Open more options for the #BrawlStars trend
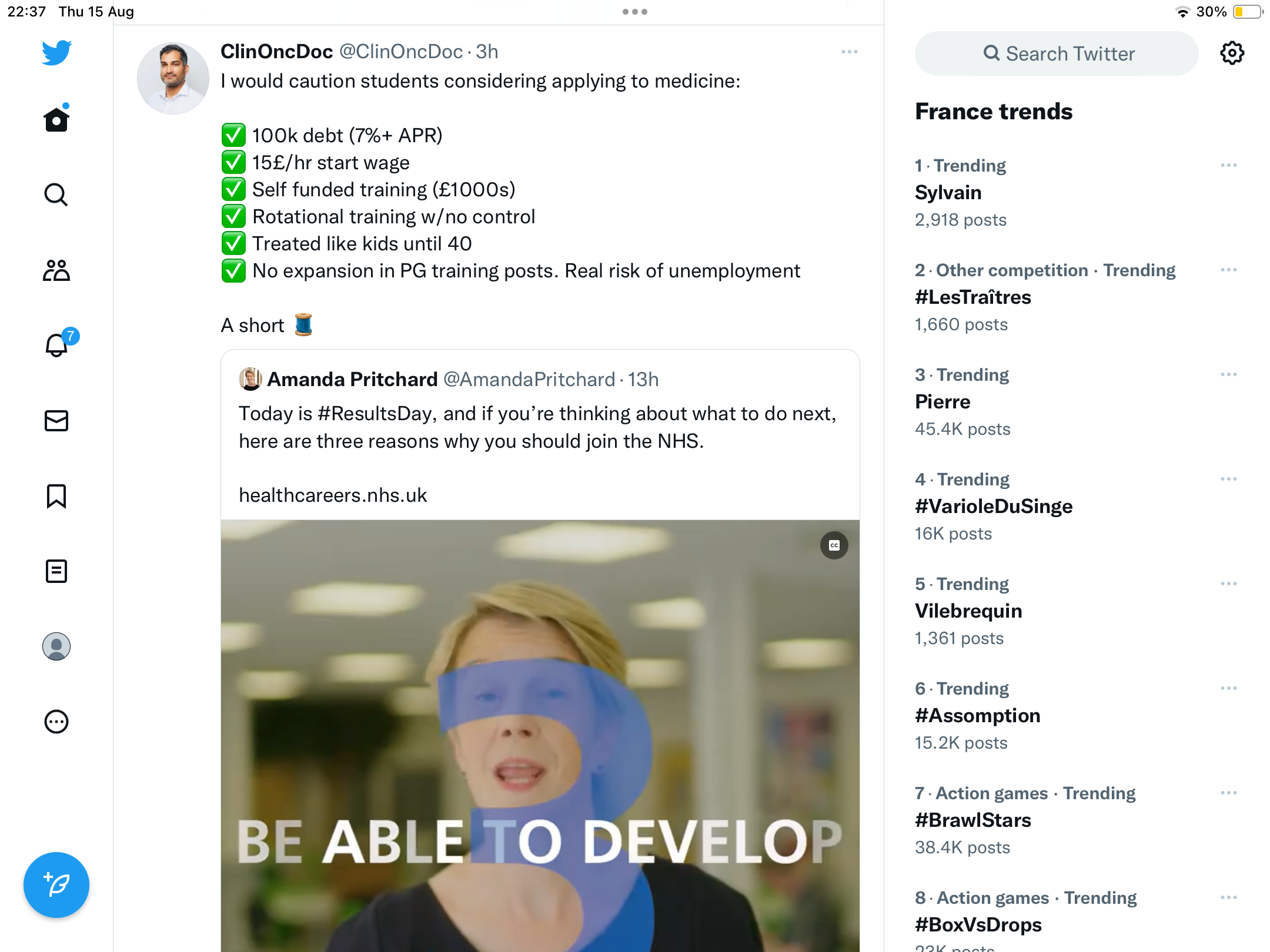The image size is (1270, 952). tap(1228, 793)
